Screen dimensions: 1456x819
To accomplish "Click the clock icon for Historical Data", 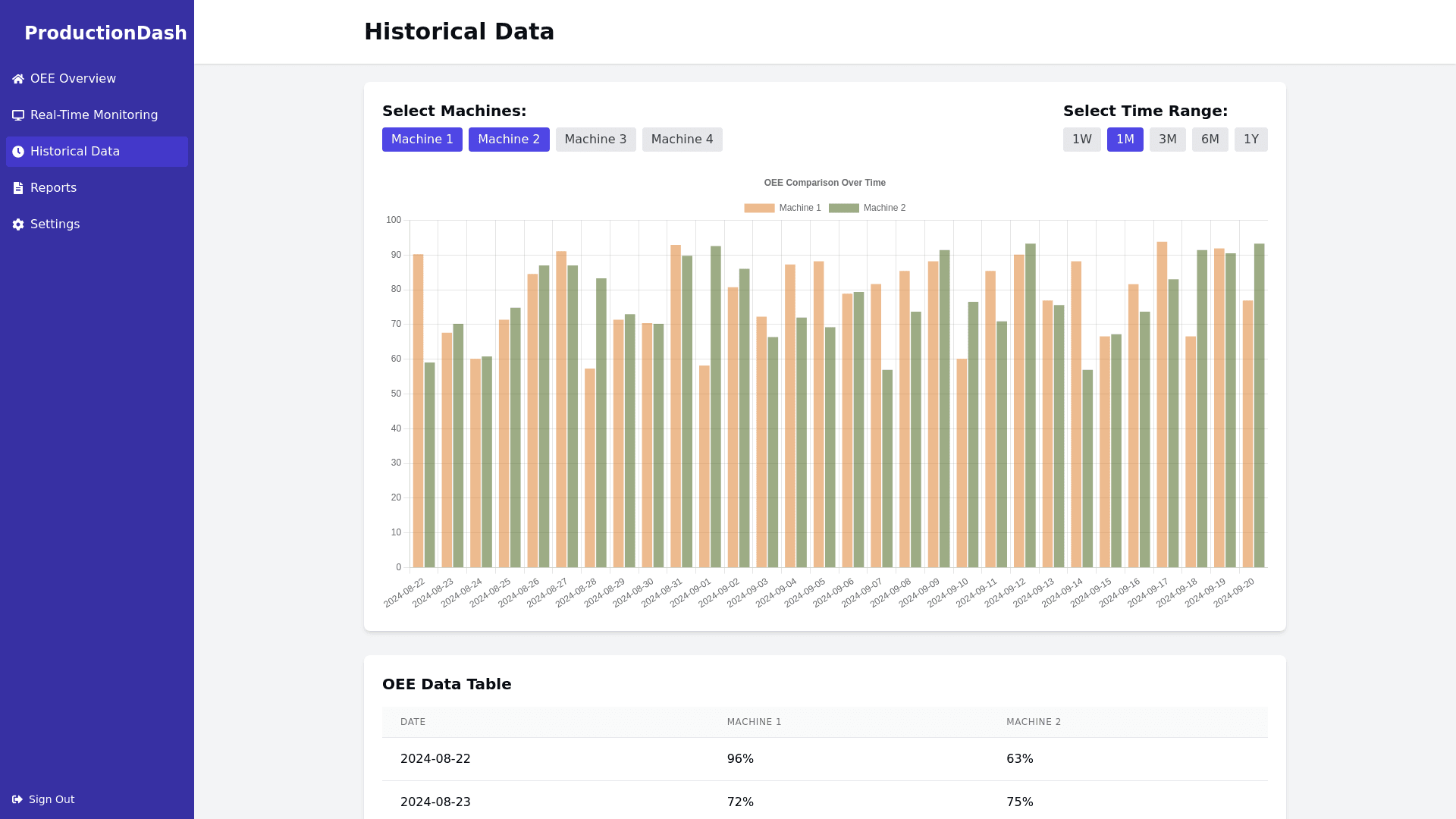I will click(x=18, y=152).
